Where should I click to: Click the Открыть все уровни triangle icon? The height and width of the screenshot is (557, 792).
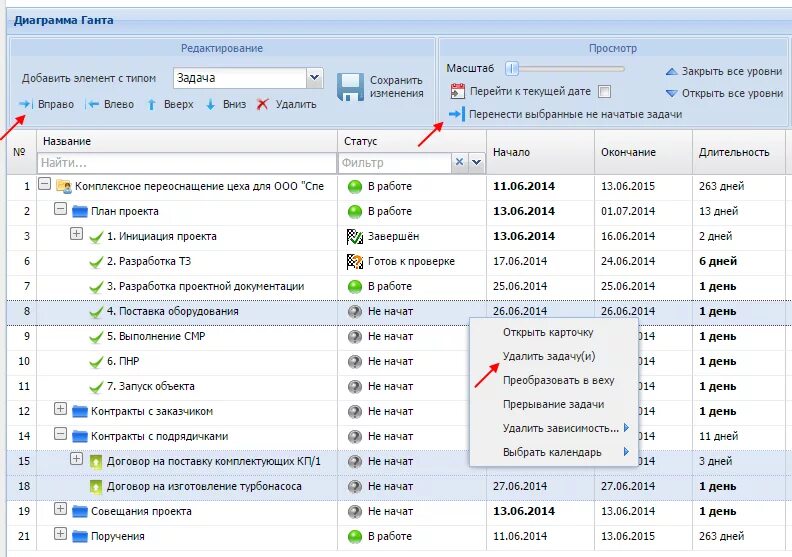pos(671,93)
